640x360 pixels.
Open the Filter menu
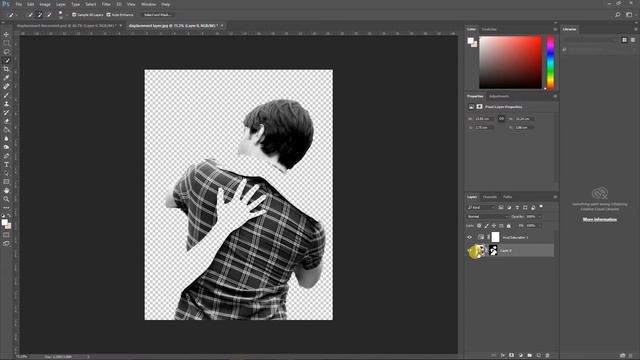click(106, 4)
